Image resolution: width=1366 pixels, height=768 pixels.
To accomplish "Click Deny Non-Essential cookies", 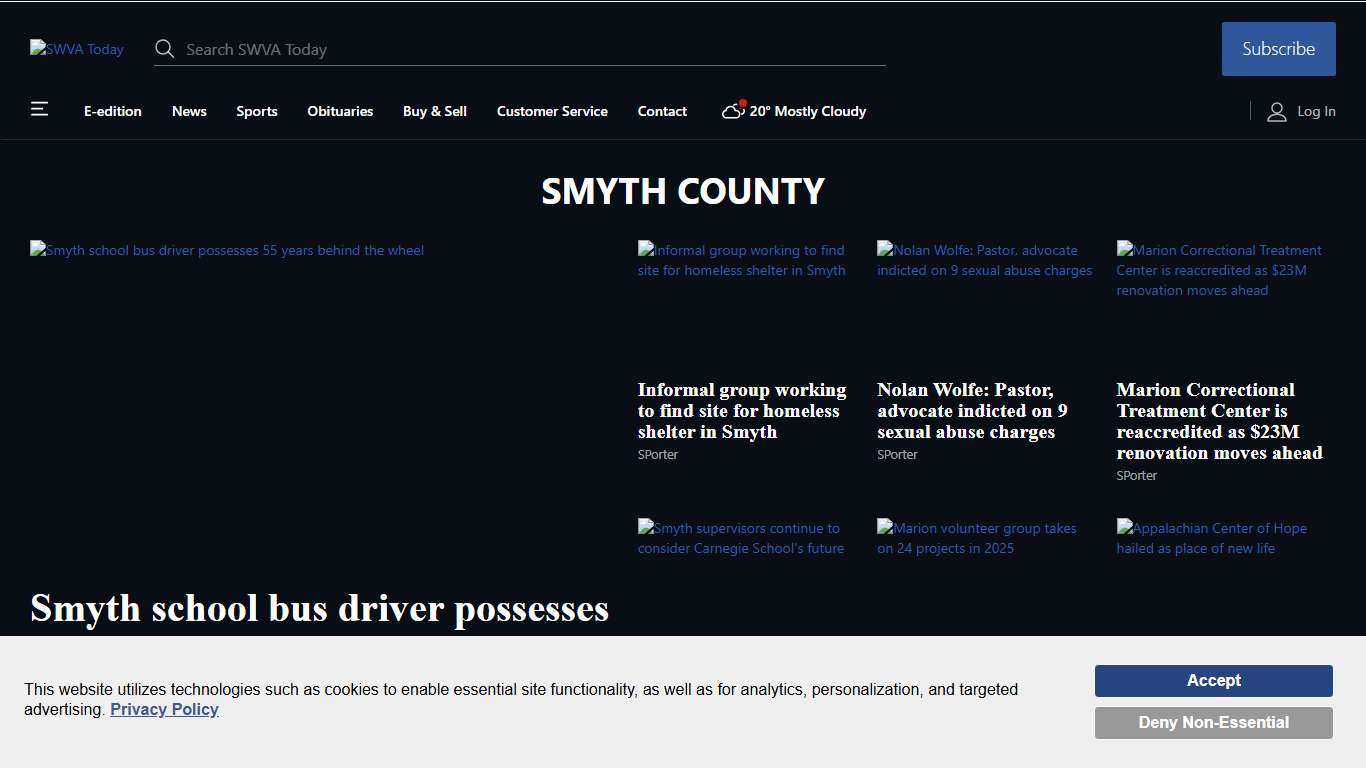I will click(1213, 723).
